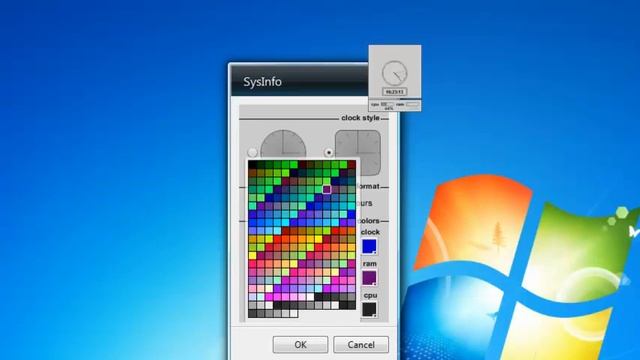Open the black cpu color swatch
The height and width of the screenshot is (360, 640).
point(369,309)
